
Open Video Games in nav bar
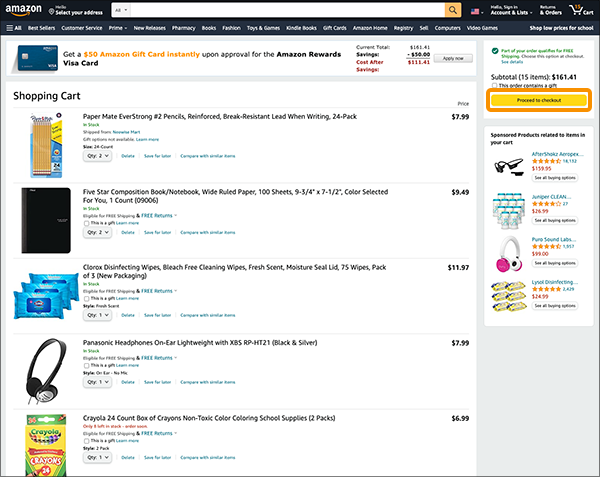click(x=482, y=28)
